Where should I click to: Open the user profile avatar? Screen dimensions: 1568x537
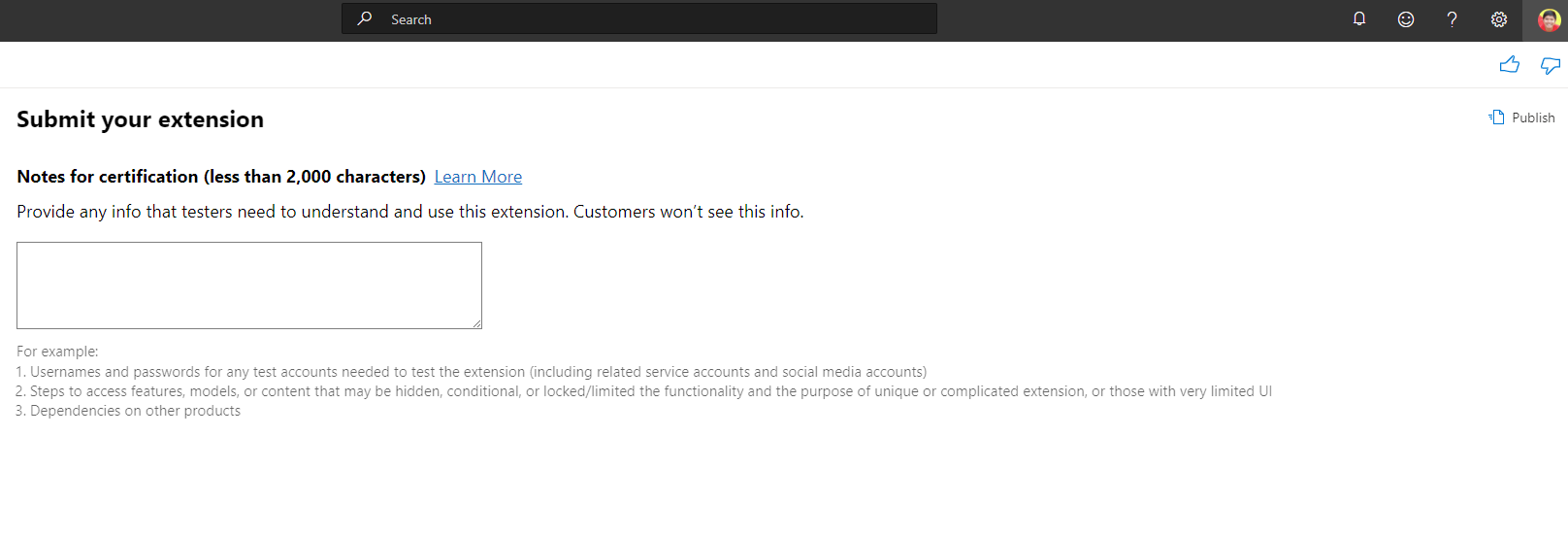tap(1549, 19)
